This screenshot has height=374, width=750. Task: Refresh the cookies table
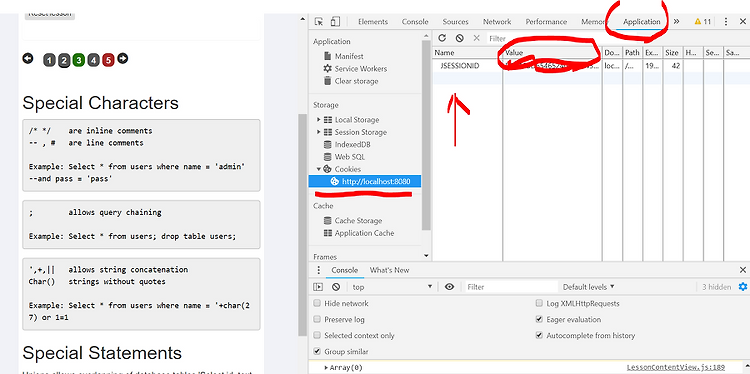[442, 38]
